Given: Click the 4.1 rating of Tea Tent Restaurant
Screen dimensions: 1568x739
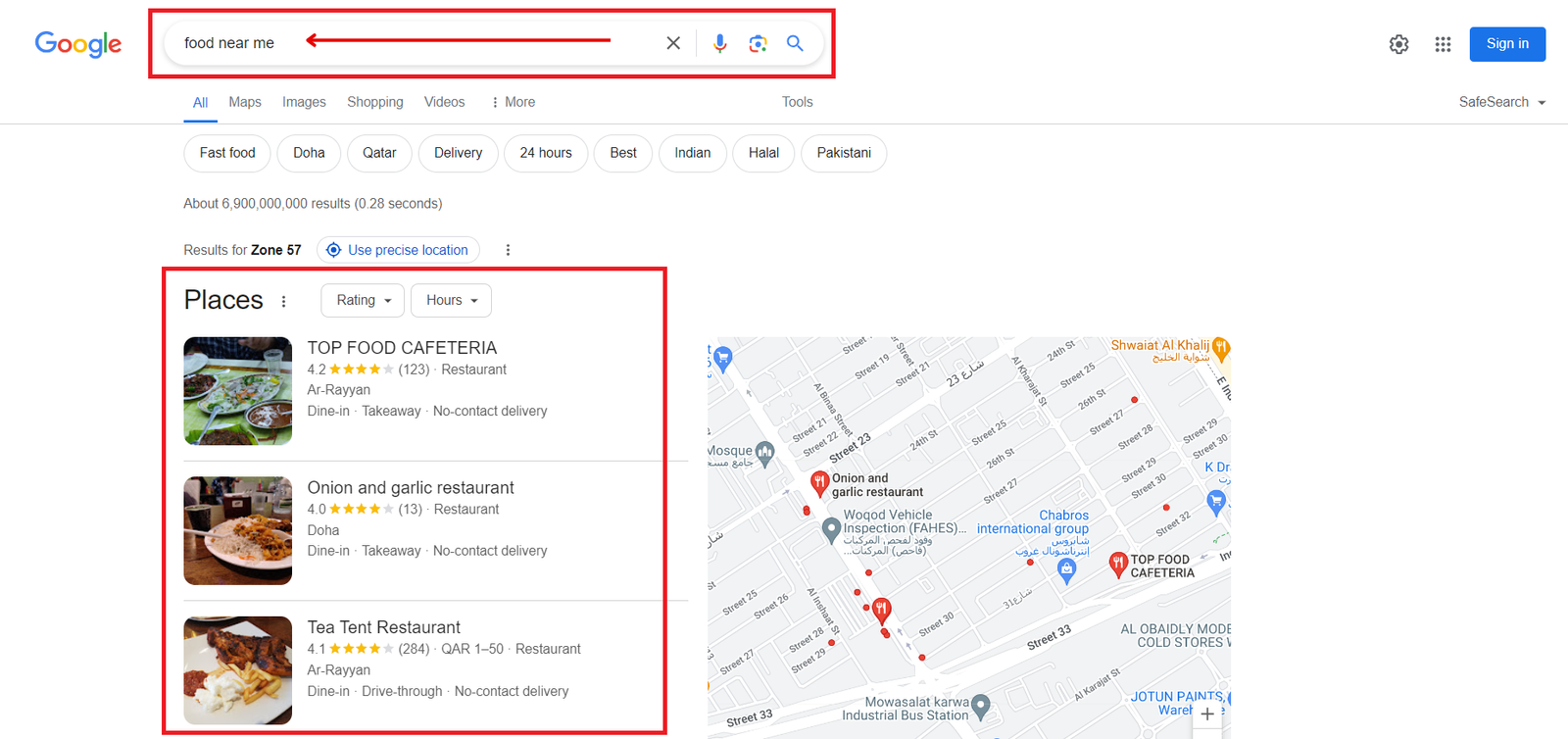Looking at the screenshot, I should 317,649.
